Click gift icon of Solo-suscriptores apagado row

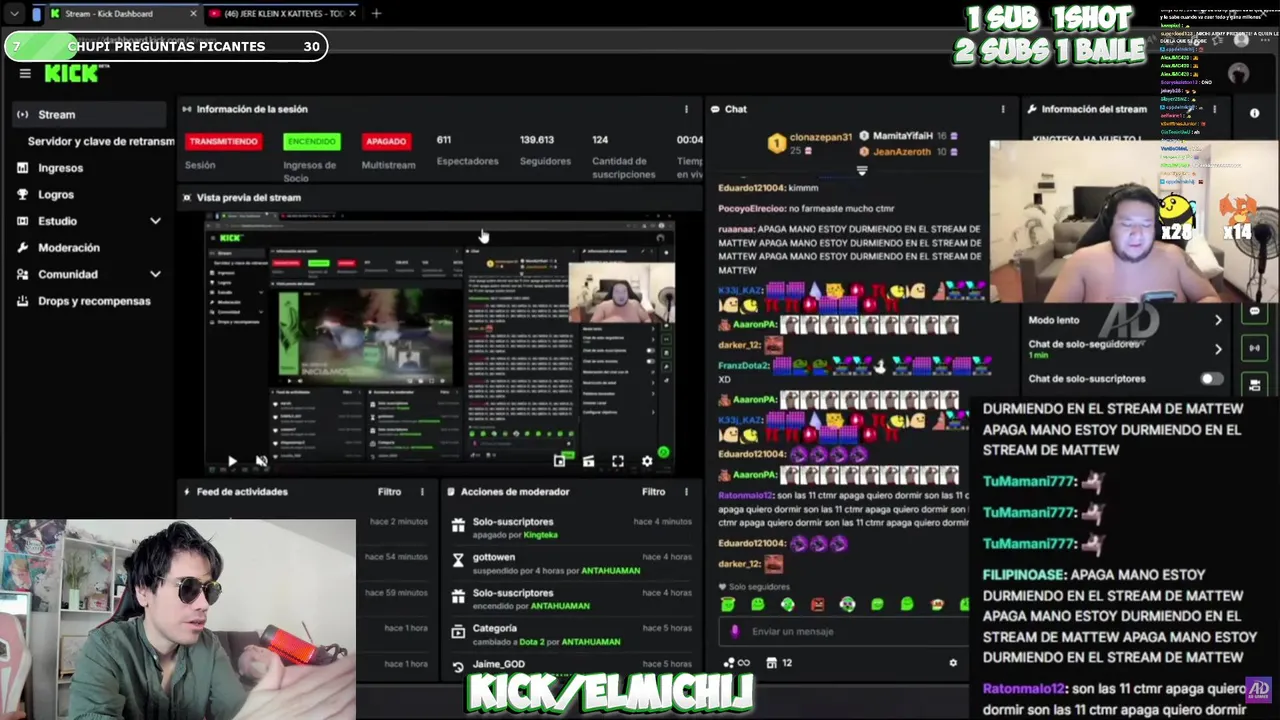(x=458, y=525)
